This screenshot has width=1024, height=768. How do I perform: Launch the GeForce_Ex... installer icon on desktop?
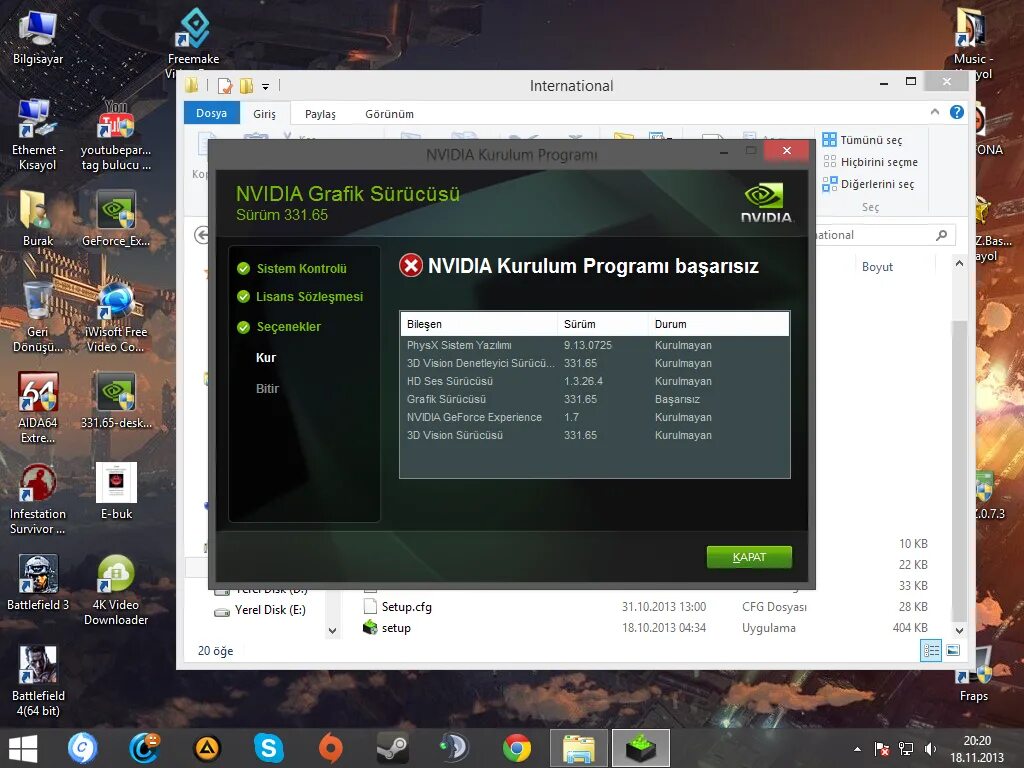point(116,219)
